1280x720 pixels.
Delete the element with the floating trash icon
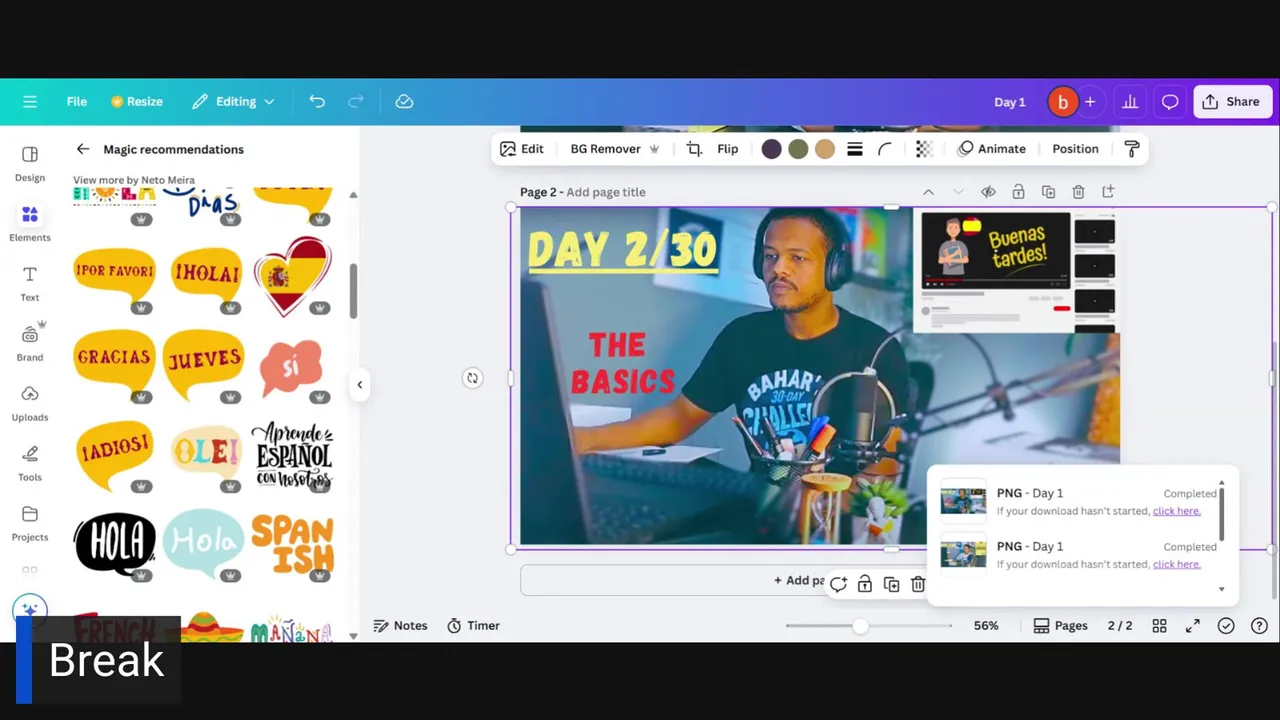(918, 584)
